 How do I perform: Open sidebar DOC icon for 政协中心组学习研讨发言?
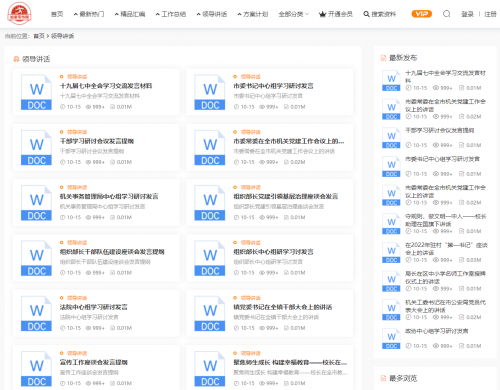tap(391, 339)
